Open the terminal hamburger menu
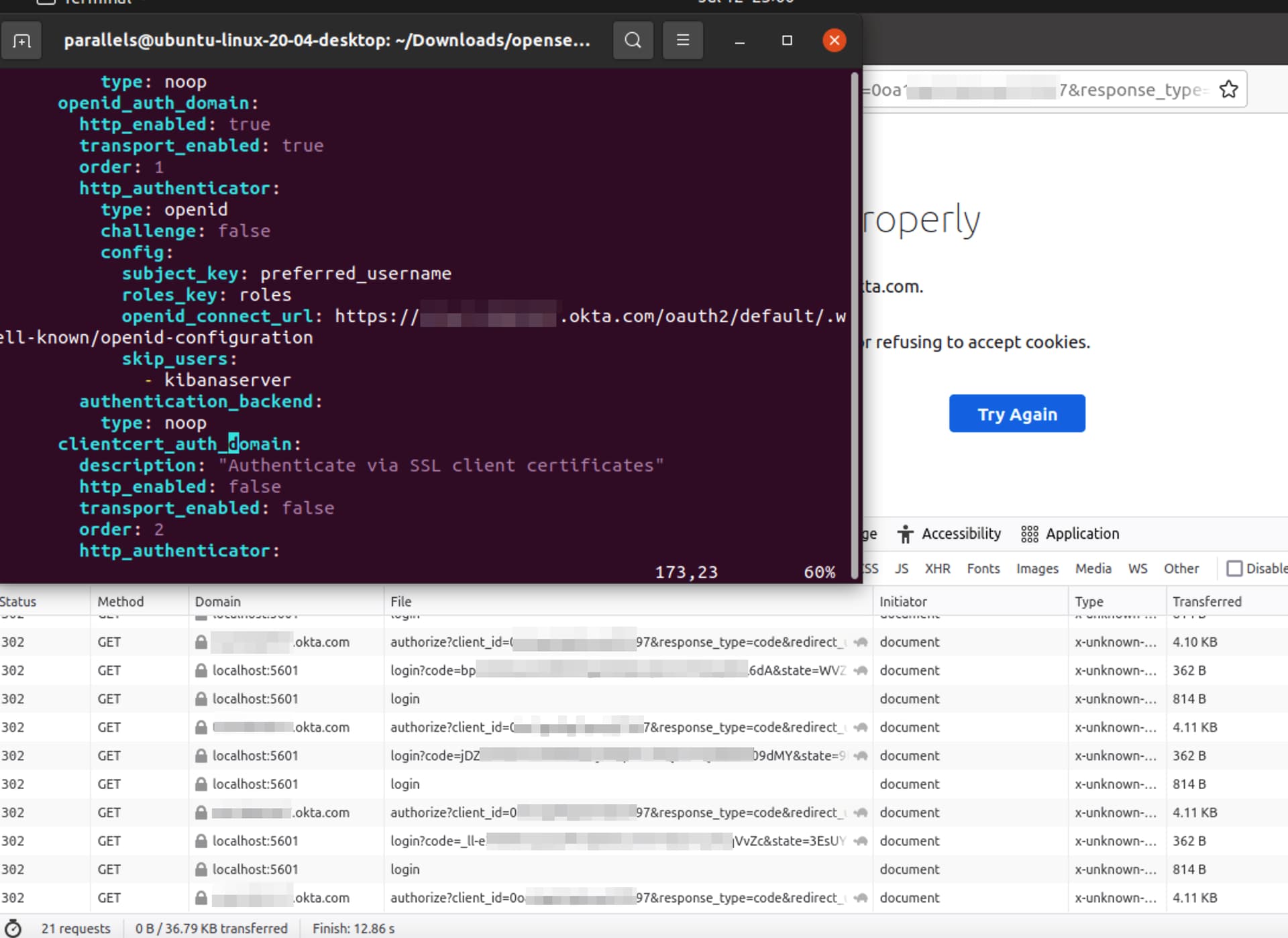 pyautogui.click(x=682, y=40)
